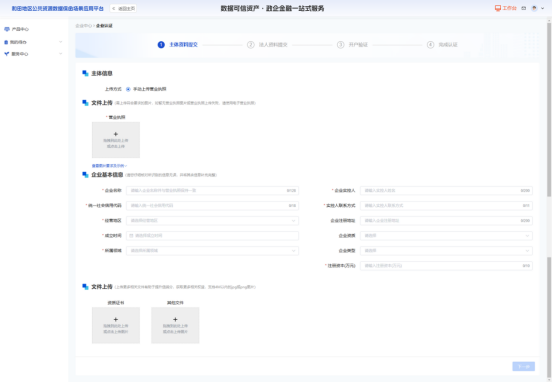Click the 工作台 monitor icon
This screenshot has height=382, width=553.
pyautogui.click(x=498, y=8)
